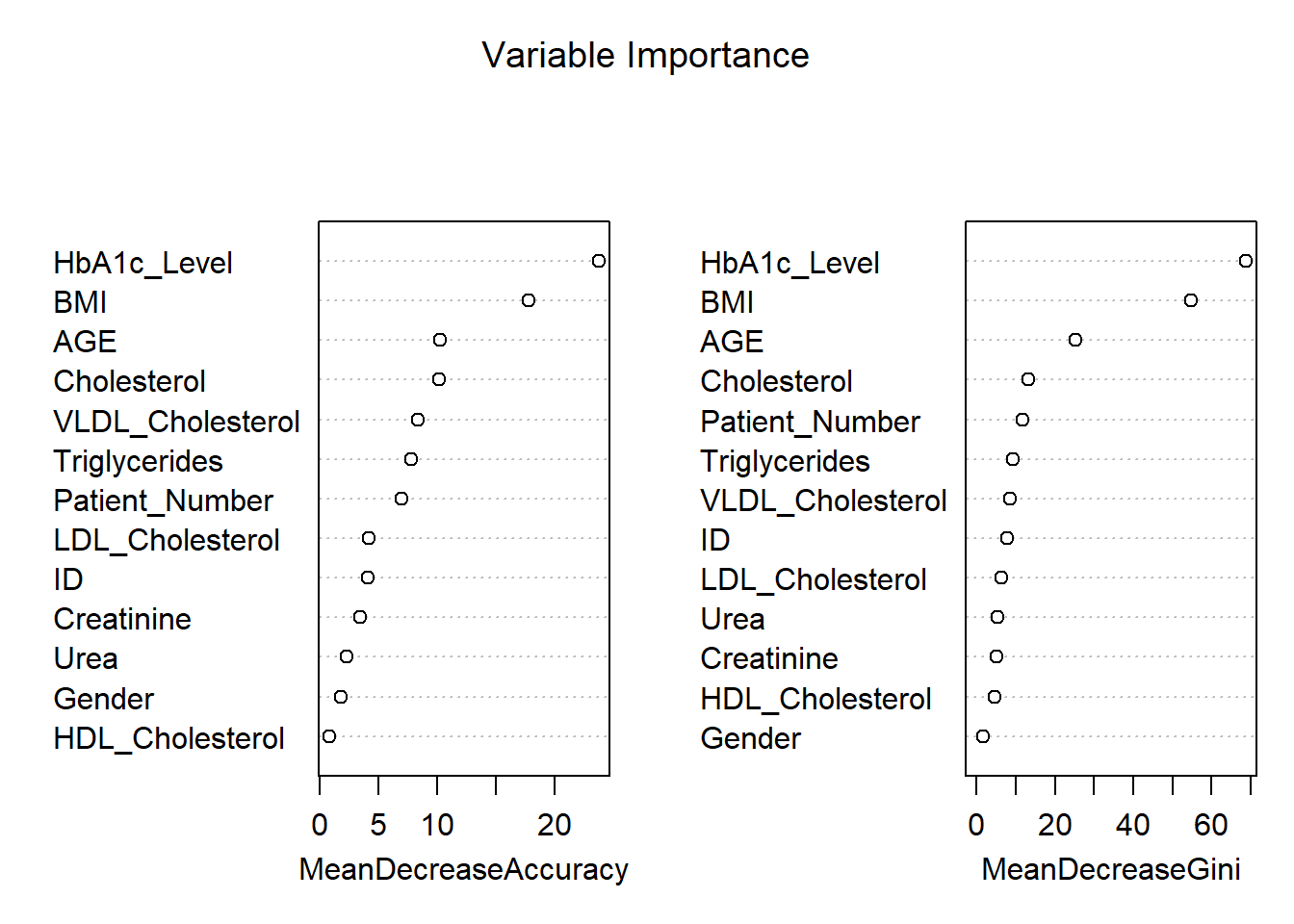Select Triglycerides label in the MeanDecreaseAccuracy plot
This screenshot has height=924, width=1294.
coord(138,461)
